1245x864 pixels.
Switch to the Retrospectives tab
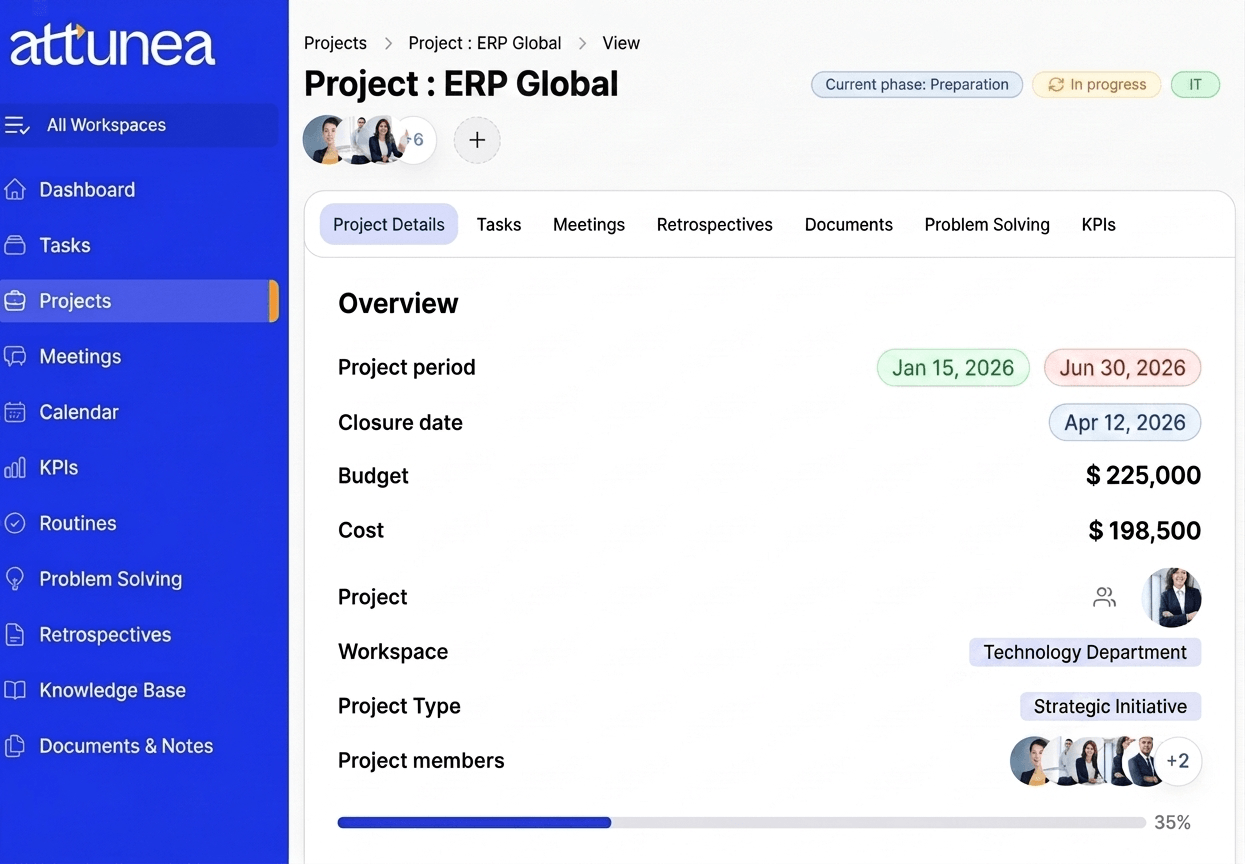(x=715, y=225)
